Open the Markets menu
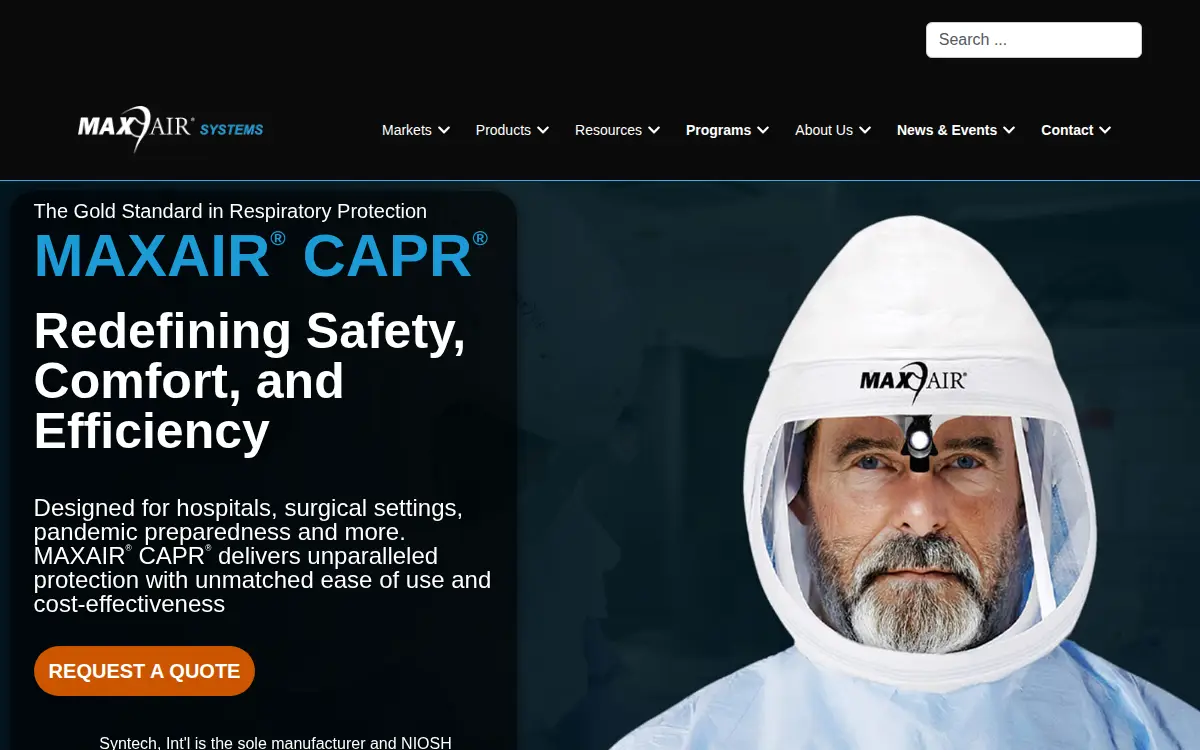Screen dimensions: 1200x750 (x=407, y=130)
